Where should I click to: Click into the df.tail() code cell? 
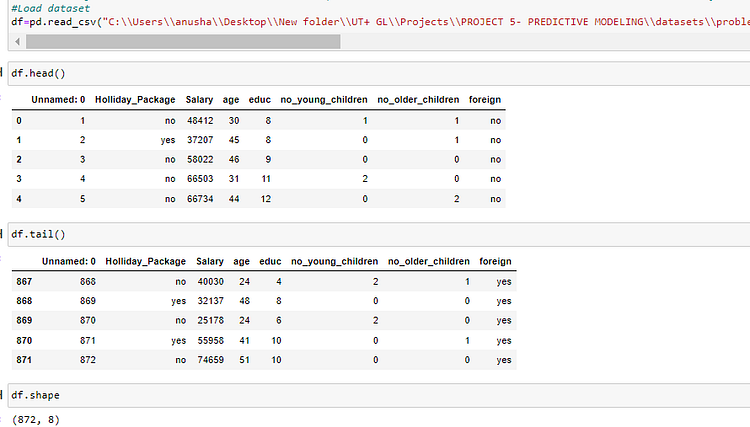(x=379, y=234)
